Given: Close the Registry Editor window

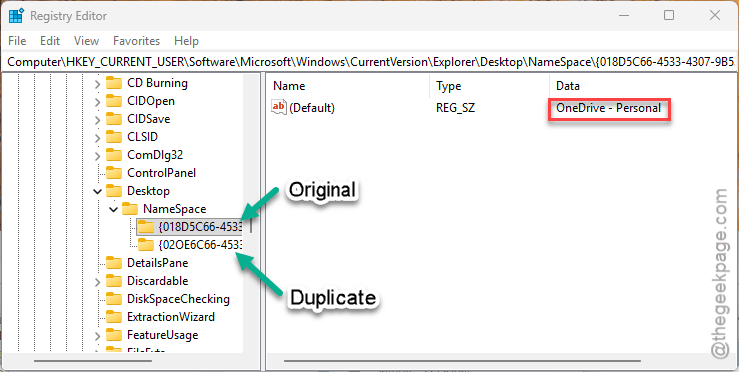Looking at the screenshot, I should [714, 15].
